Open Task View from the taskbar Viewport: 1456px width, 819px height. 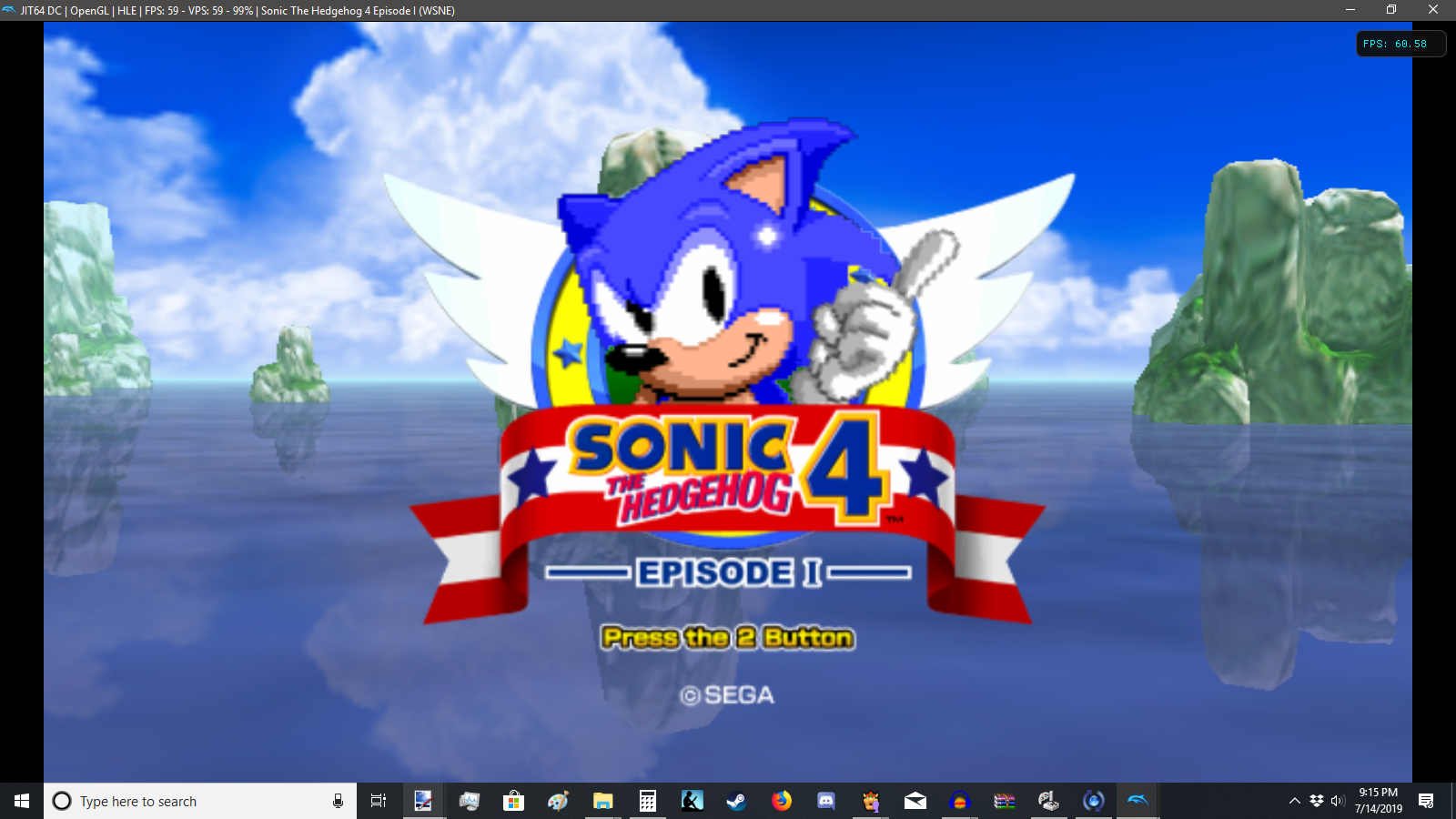(379, 801)
